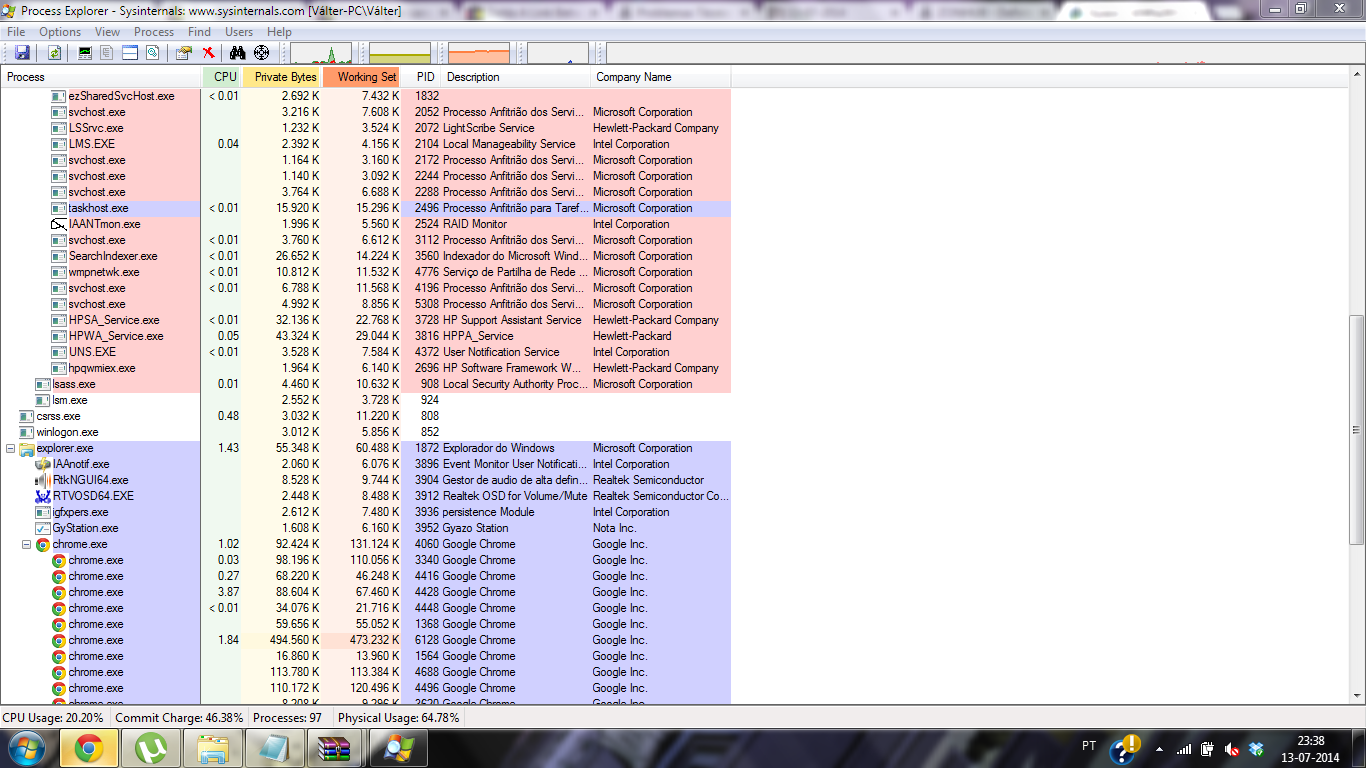Collapse the explorer.exe process tree

[11, 448]
